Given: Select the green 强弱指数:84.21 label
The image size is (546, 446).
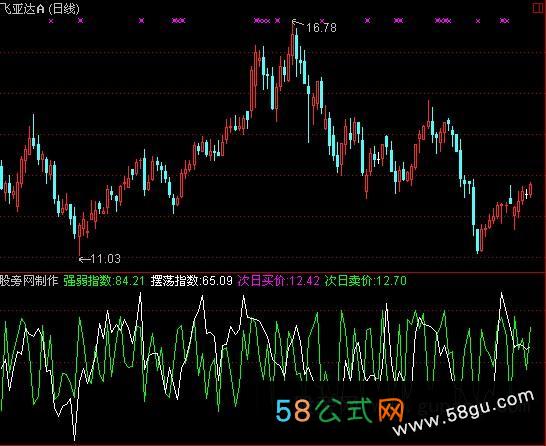Looking at the screenshot, I should [104, 281].
